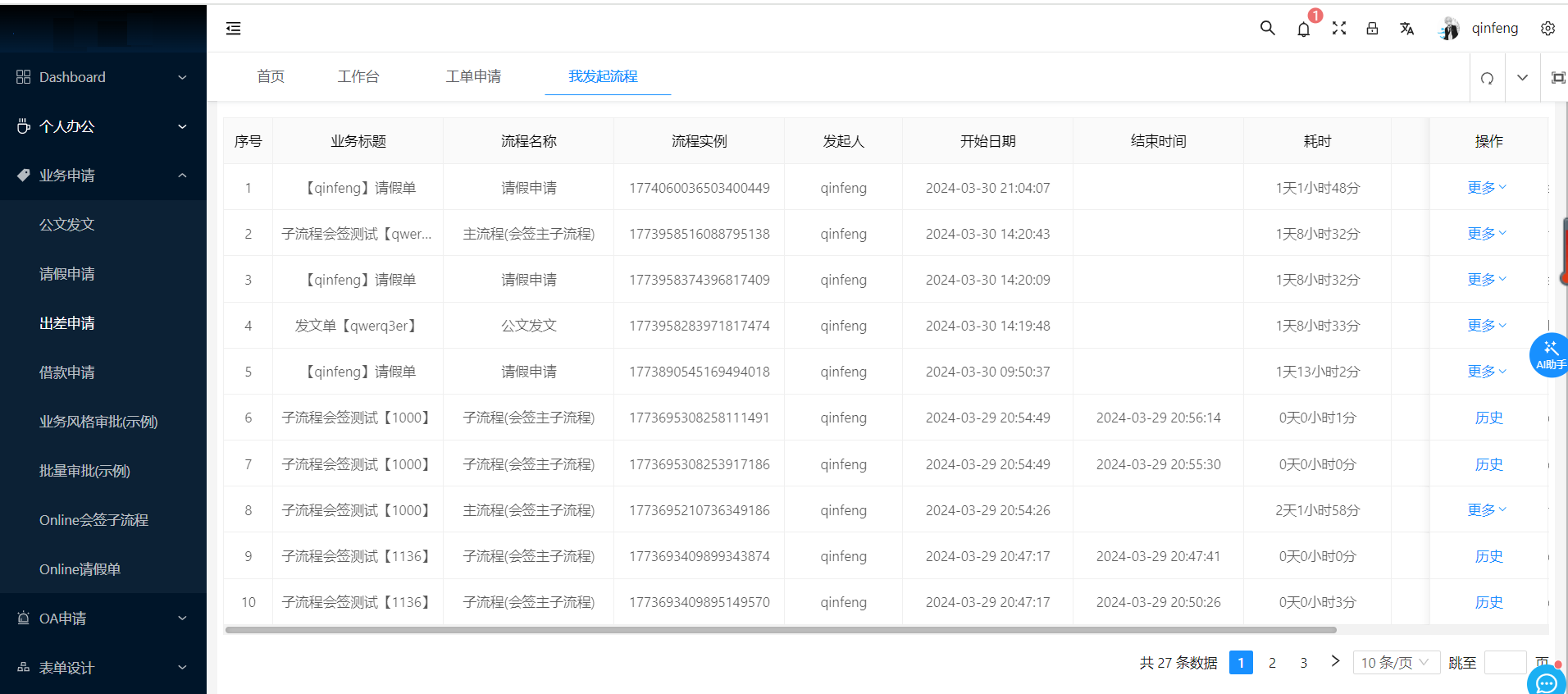Expand the Dashboard menu

pos(182,77)
